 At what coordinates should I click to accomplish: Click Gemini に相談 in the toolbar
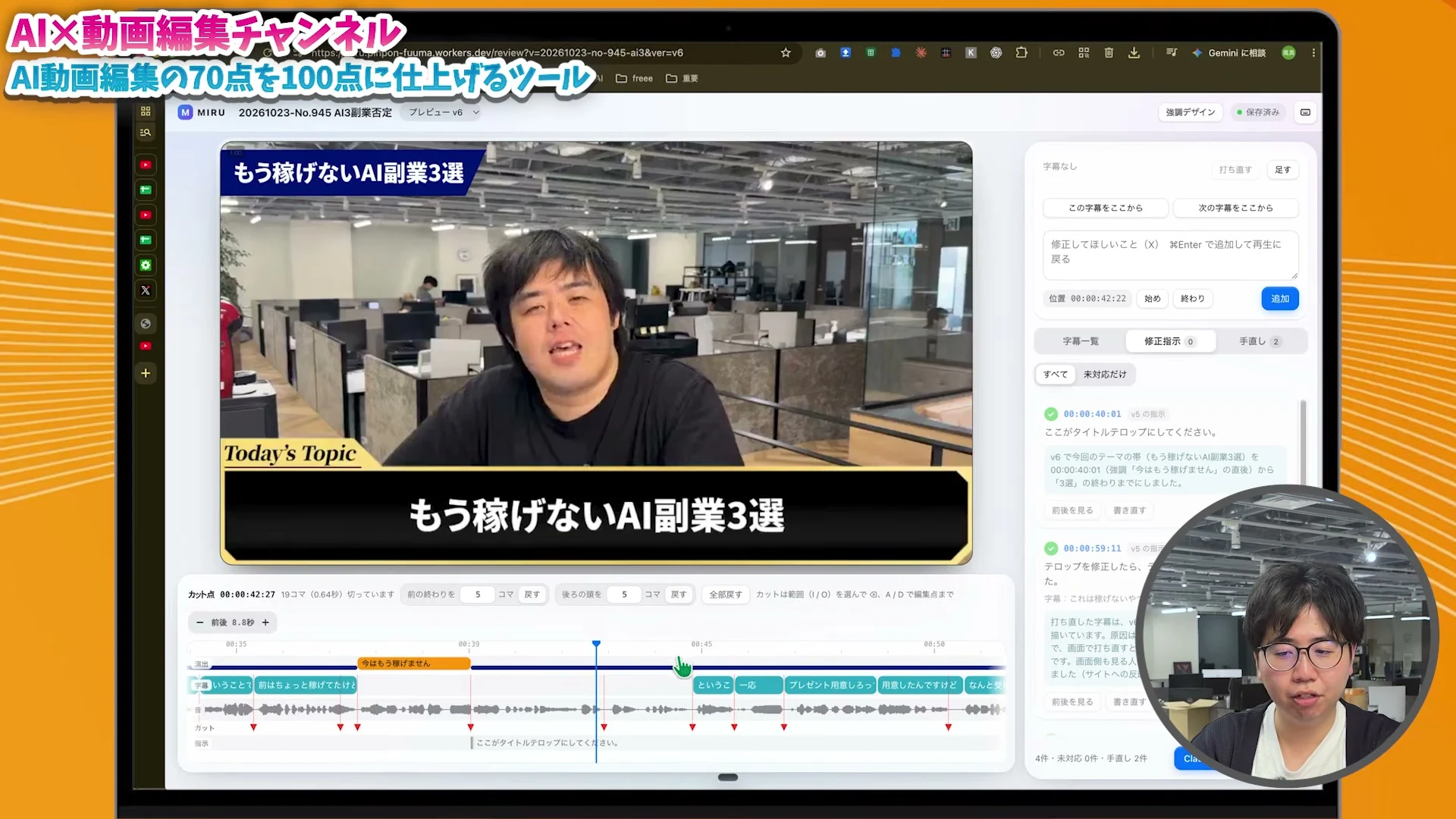pyautogui.click(x=1229, y=52)
